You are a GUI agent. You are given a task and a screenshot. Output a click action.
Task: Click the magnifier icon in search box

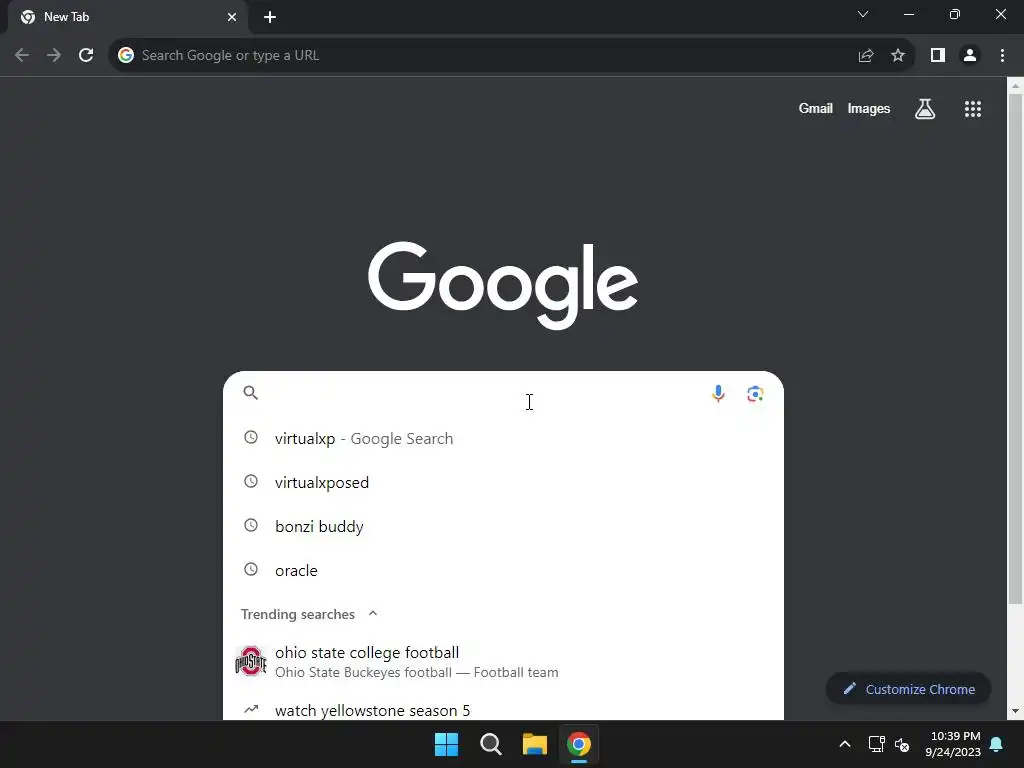pyautogui.click(x=251, y=392)
